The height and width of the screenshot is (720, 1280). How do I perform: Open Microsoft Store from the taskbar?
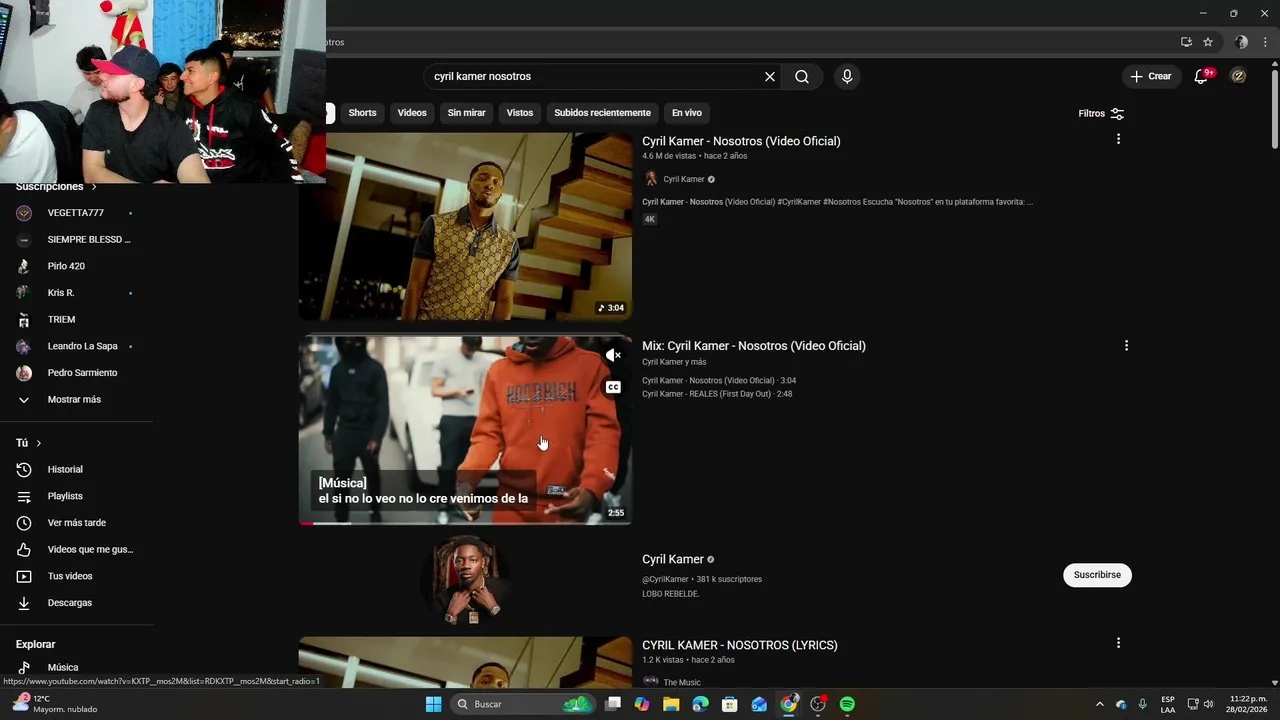click(730, 704)
